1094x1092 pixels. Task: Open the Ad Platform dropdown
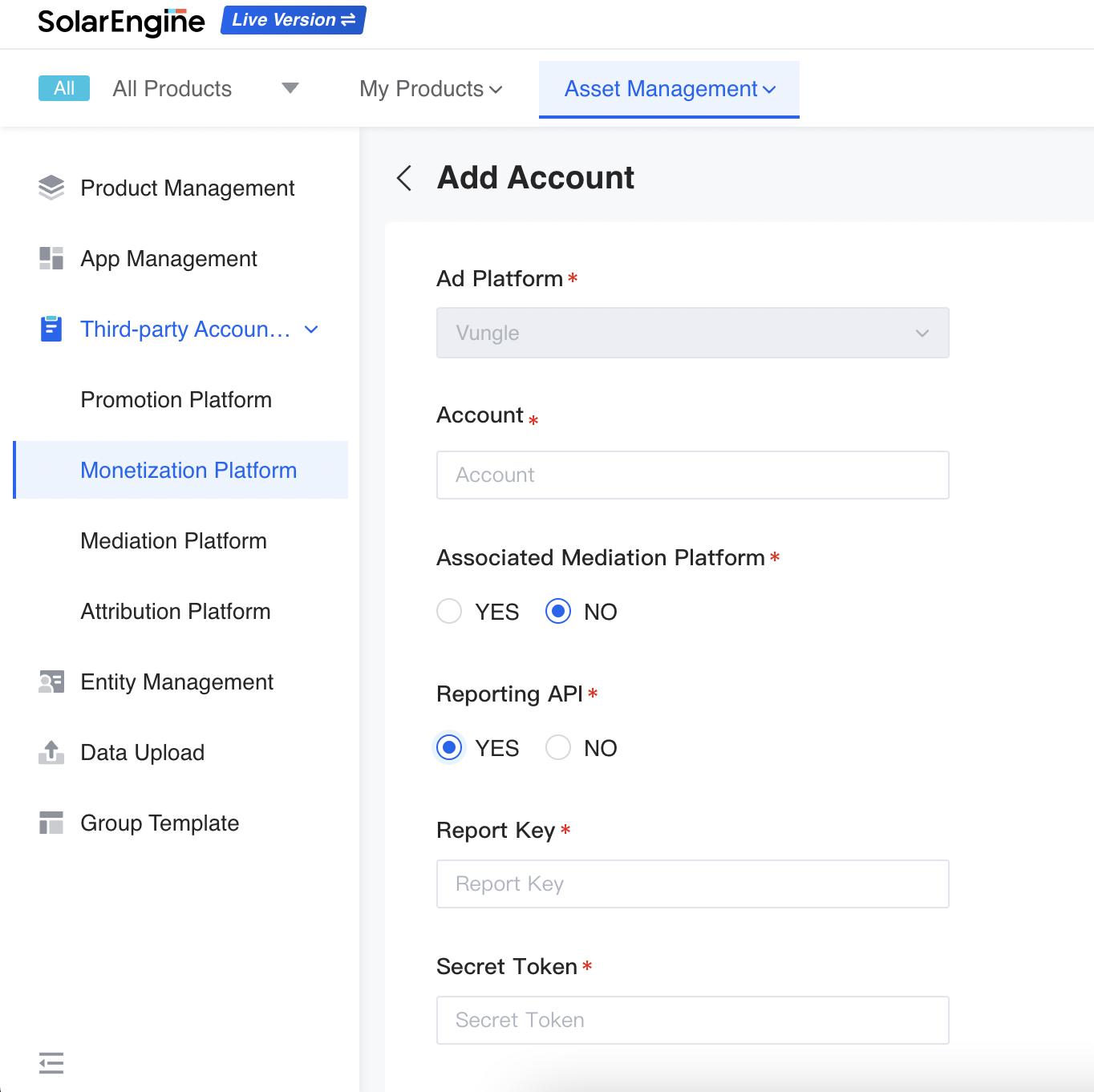point(692,333)
